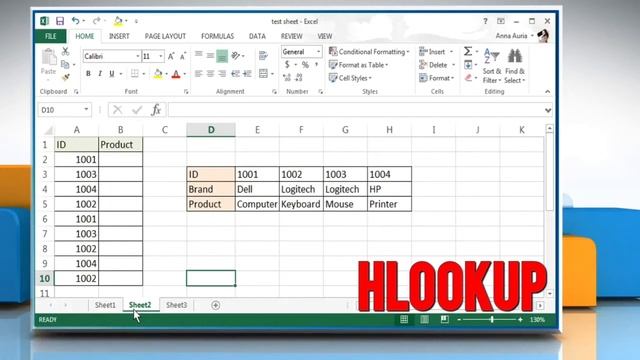Click the Redo arrow icon

point(96,21)
